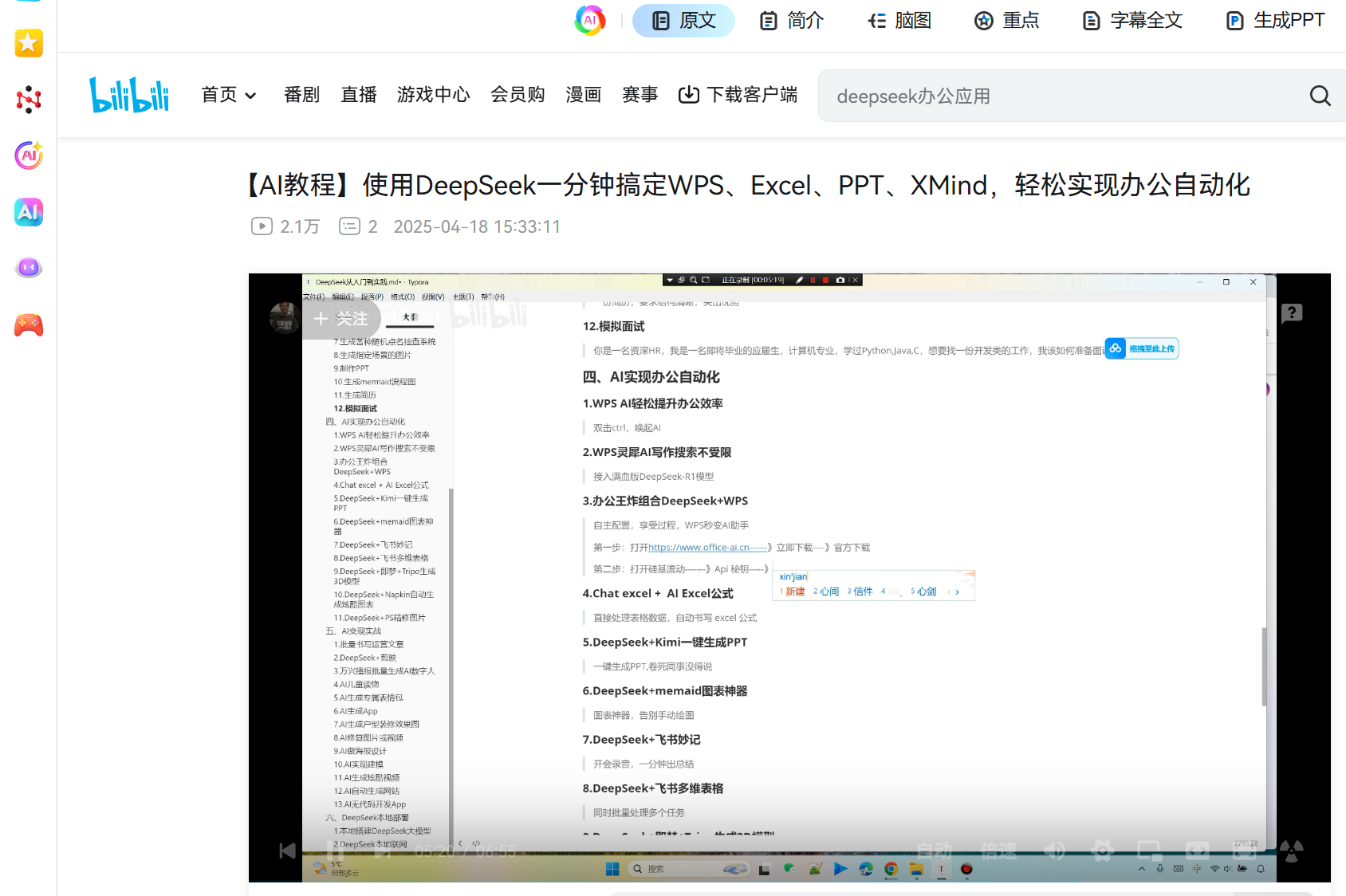Viewport: 1346px width, 896px height.
Task: Open the 番剧 menu item
Action: [301, 95]
